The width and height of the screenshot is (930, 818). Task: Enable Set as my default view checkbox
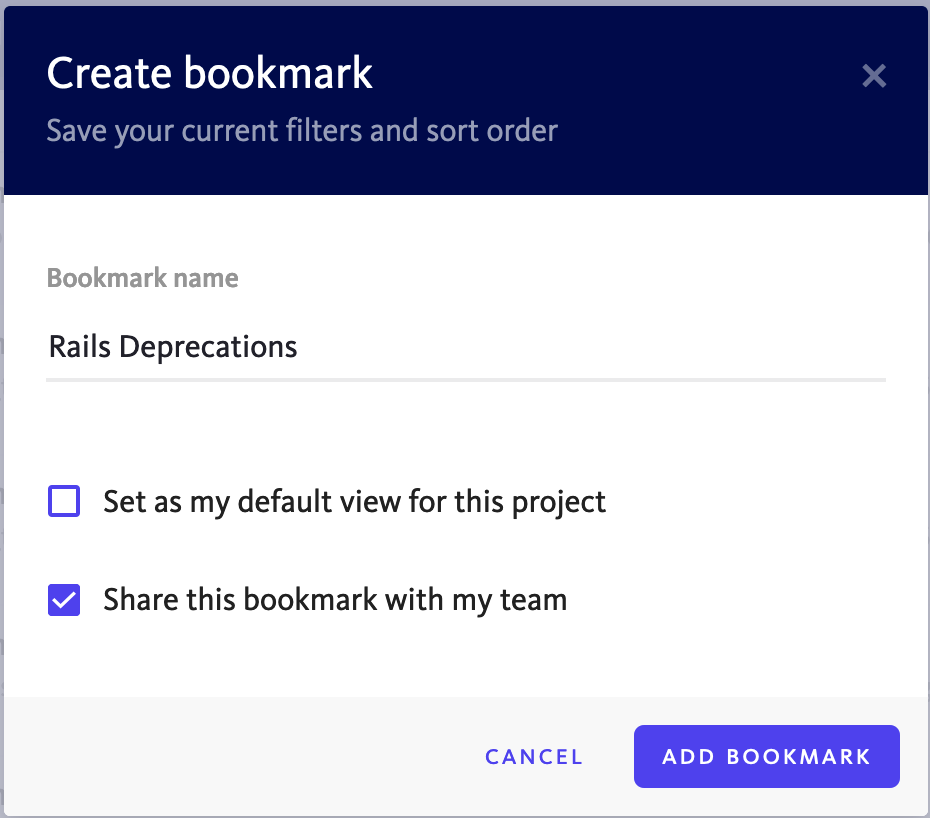click(64, 501)
